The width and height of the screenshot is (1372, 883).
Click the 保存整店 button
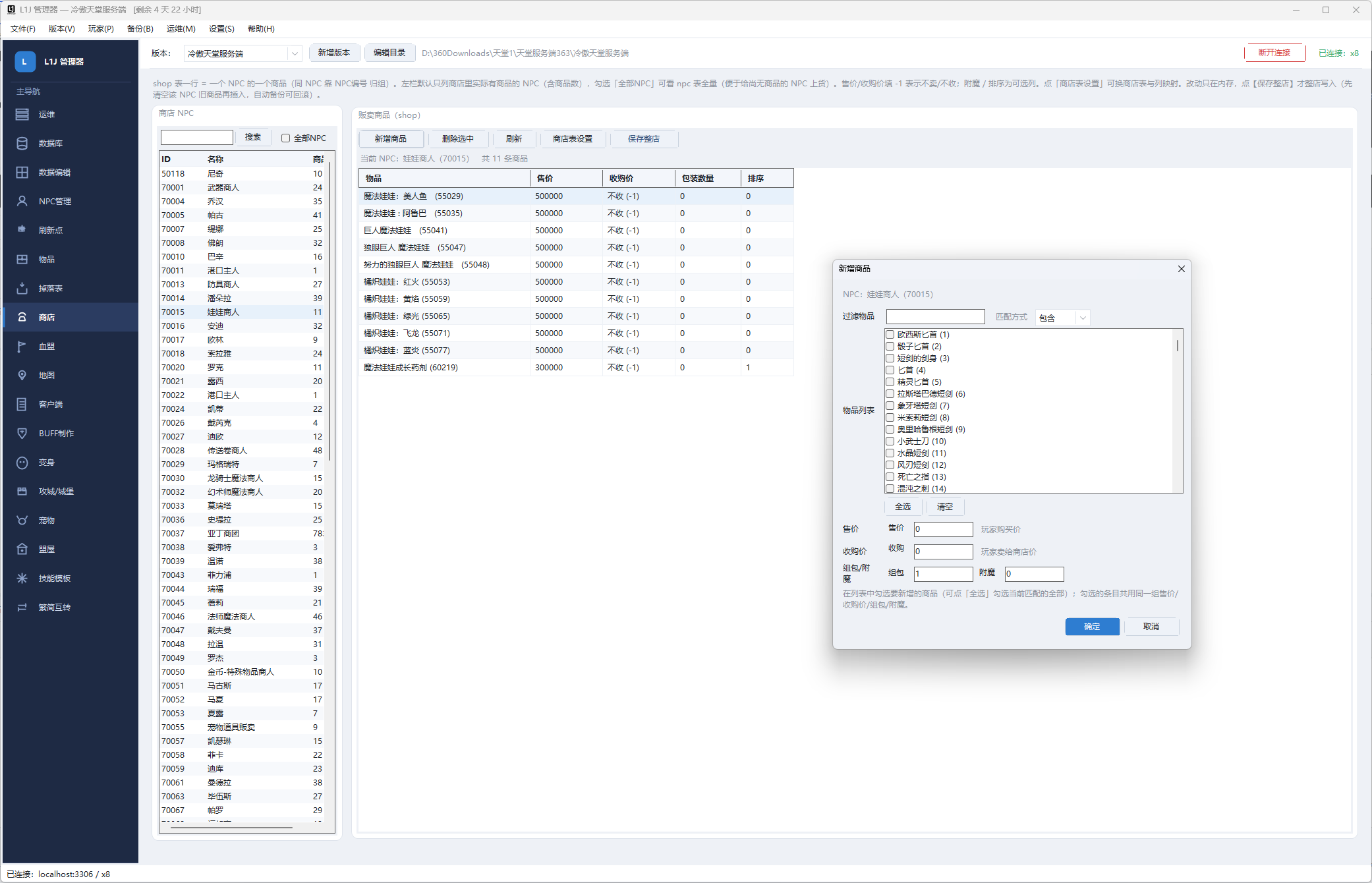click(644, 138)
